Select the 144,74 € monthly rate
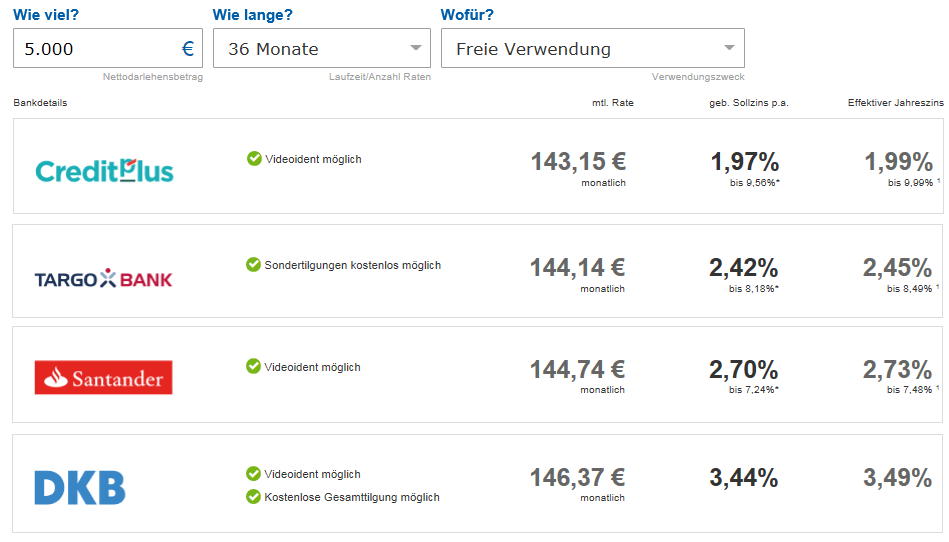The image size is (949, 542). 577,369
